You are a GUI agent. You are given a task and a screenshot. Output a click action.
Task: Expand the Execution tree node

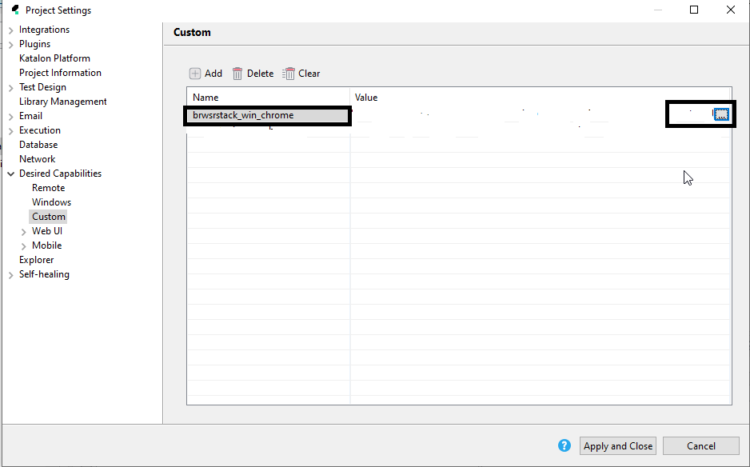[11, 131]
